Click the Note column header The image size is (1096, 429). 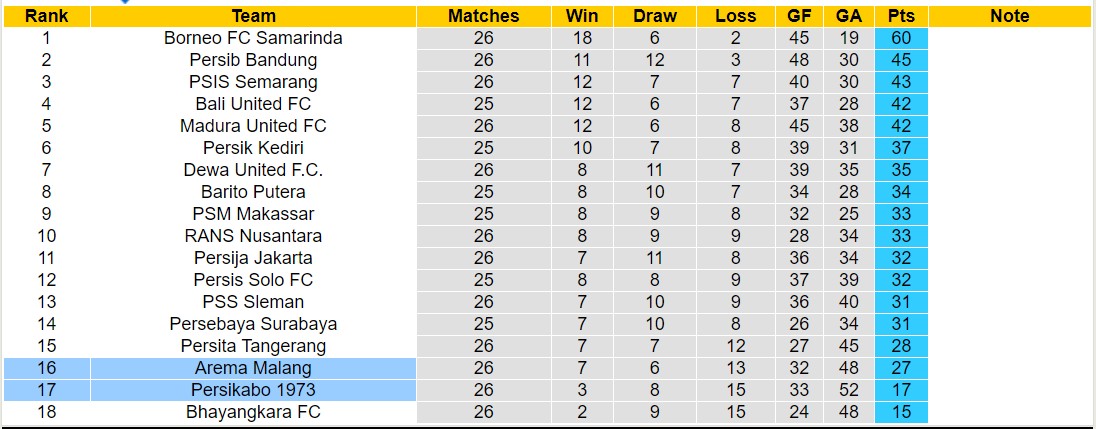[x=1010, y=16]
